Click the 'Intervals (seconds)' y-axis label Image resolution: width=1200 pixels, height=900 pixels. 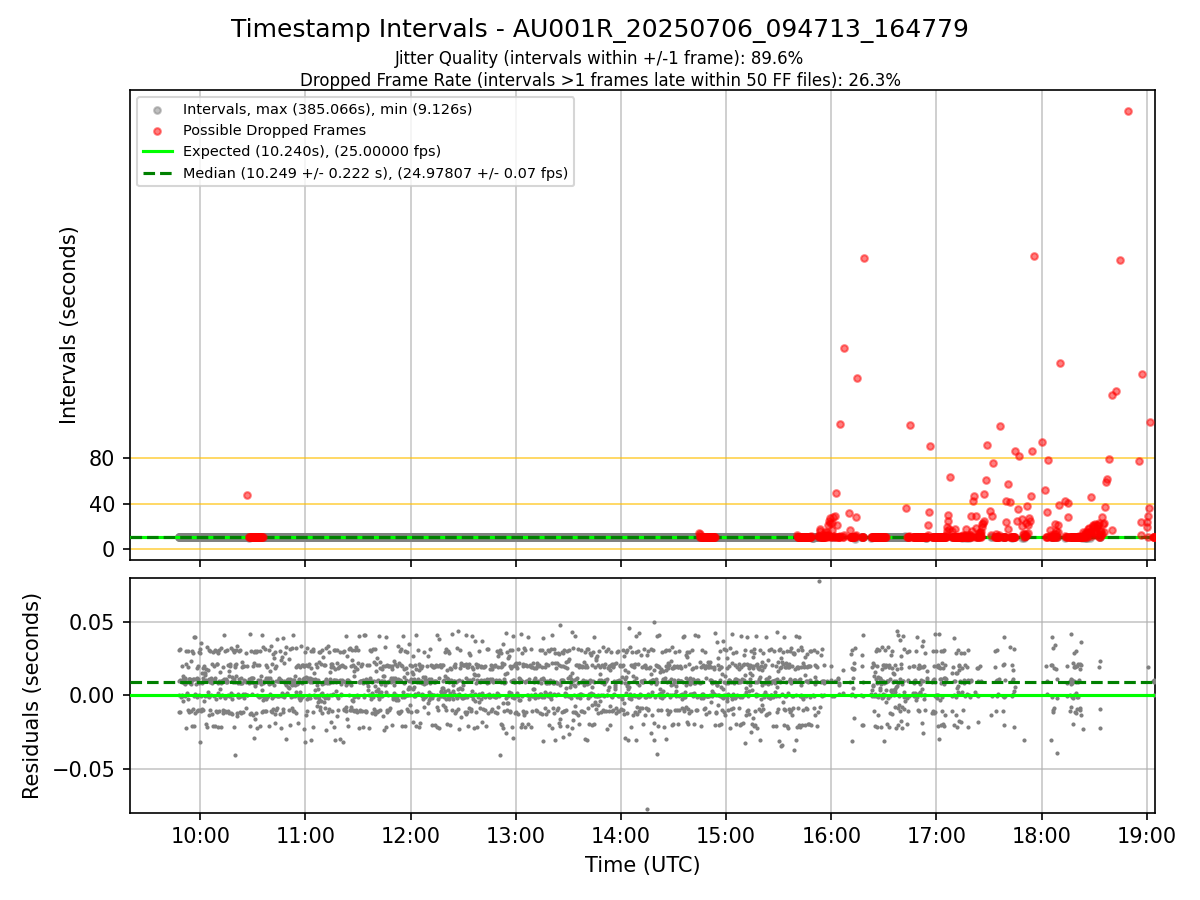pyautogui.click(x=68, y=325)
